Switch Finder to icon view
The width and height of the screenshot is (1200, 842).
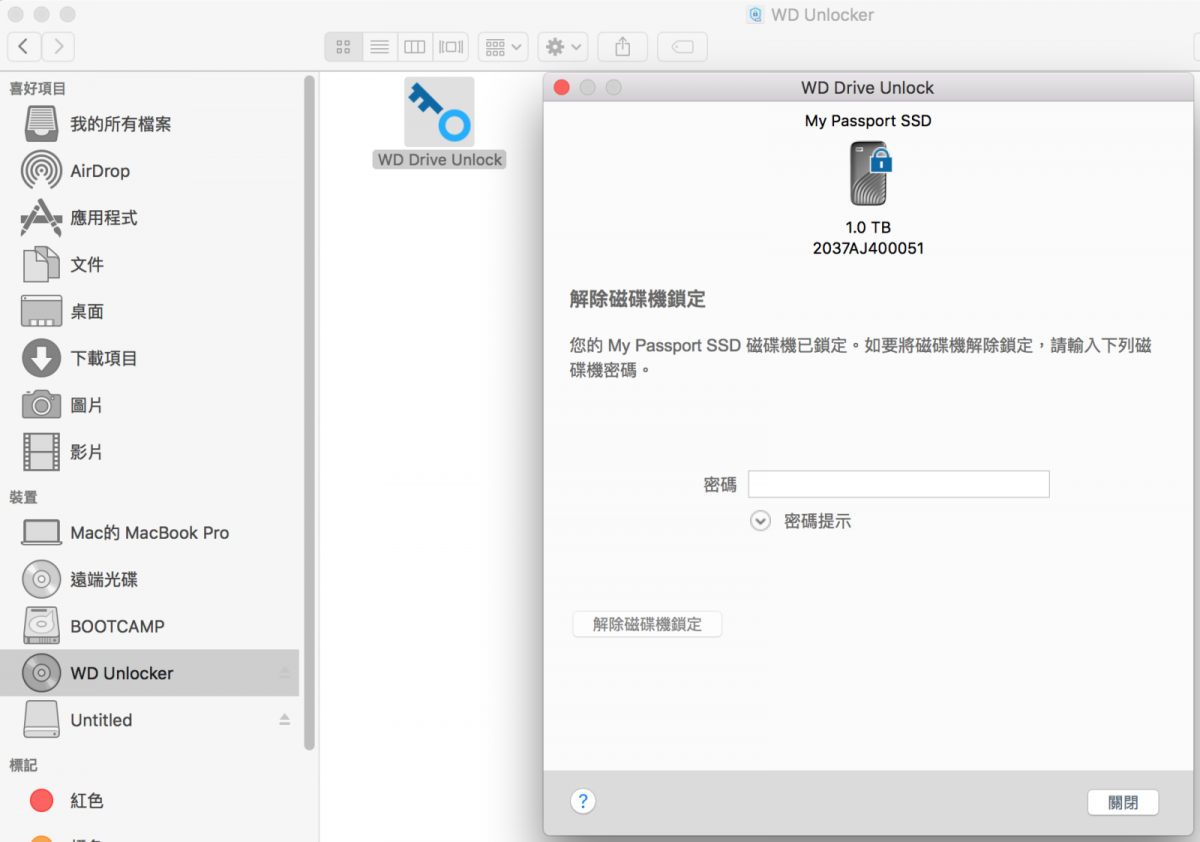[x=343, y=47]
